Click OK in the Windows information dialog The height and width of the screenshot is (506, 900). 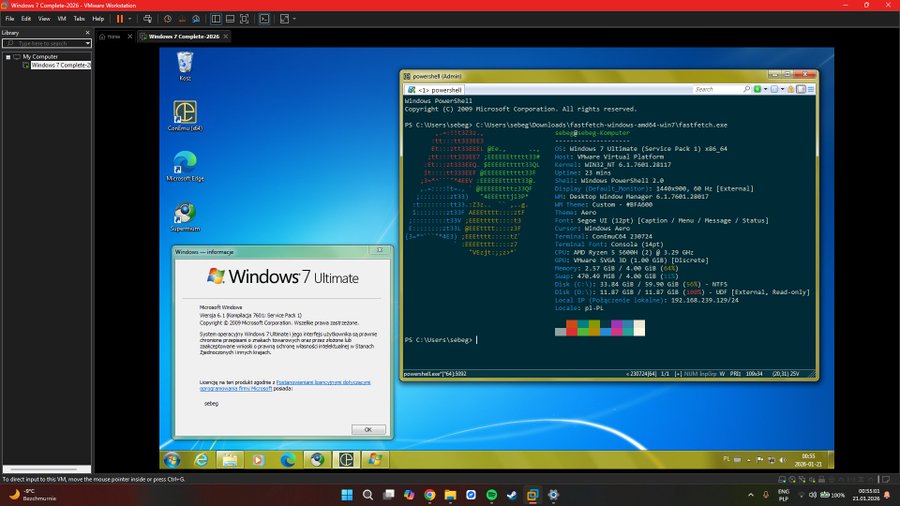pos(368,429)
